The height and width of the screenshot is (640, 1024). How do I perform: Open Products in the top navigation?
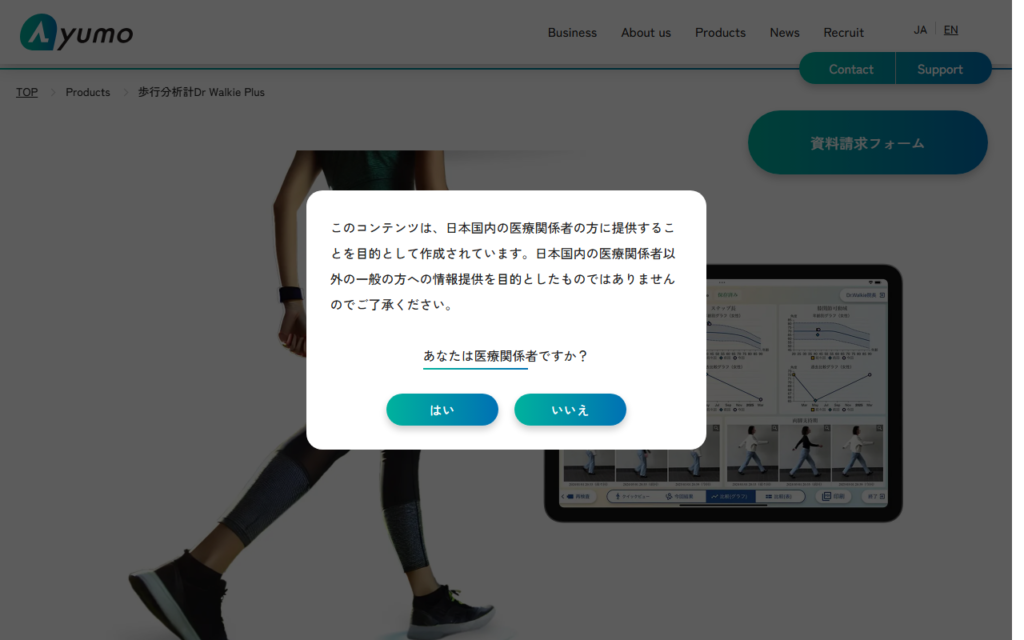[720, 32]
